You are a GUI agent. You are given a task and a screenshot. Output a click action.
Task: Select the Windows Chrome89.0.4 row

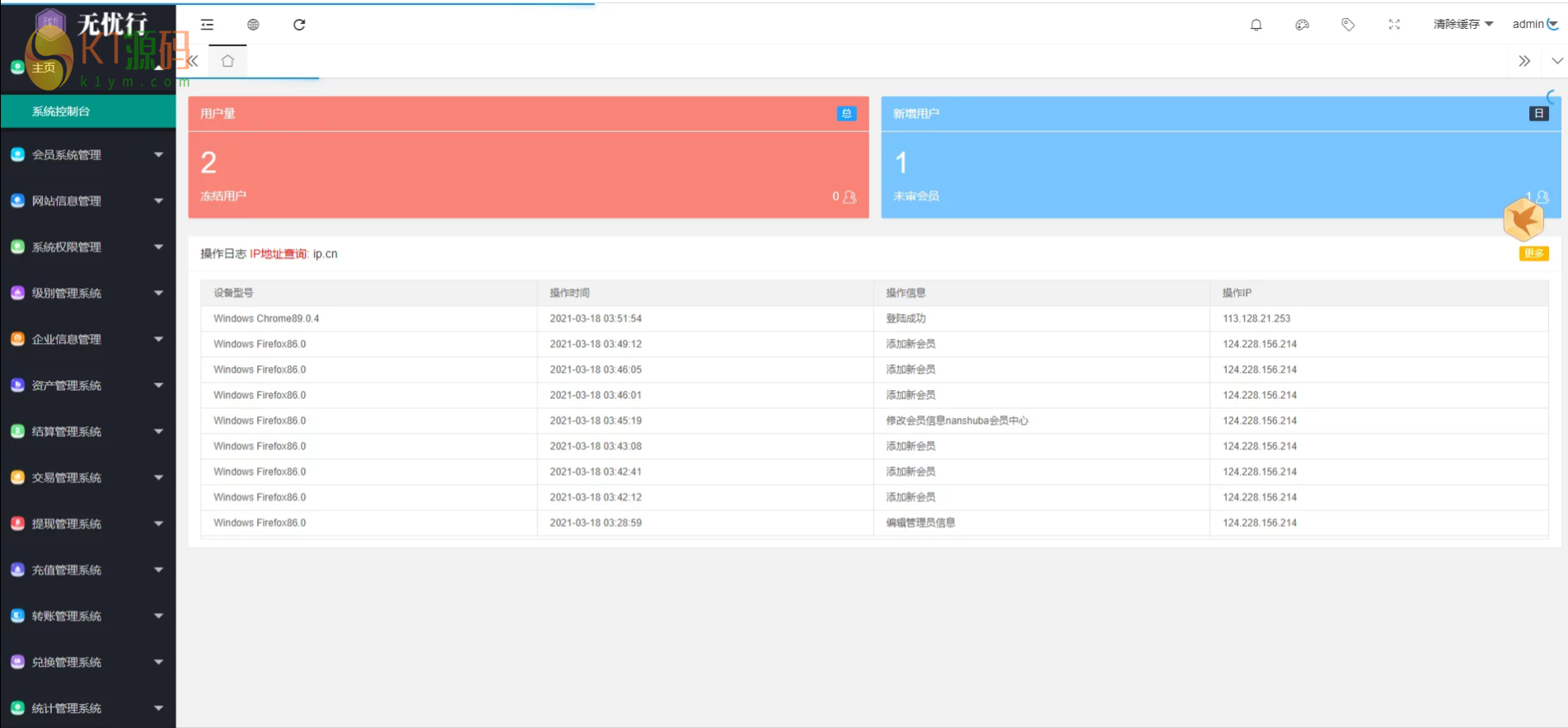pos(874,318)
